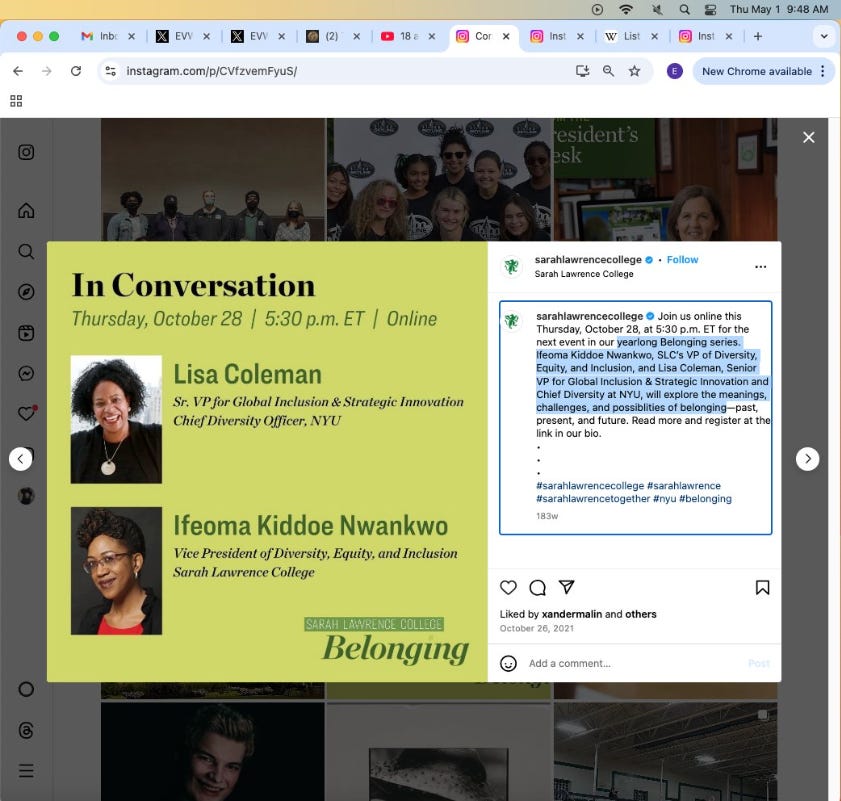Open Control Center in menu bar
The width and height of the screenshot is (841, 801).
[711, 9]
